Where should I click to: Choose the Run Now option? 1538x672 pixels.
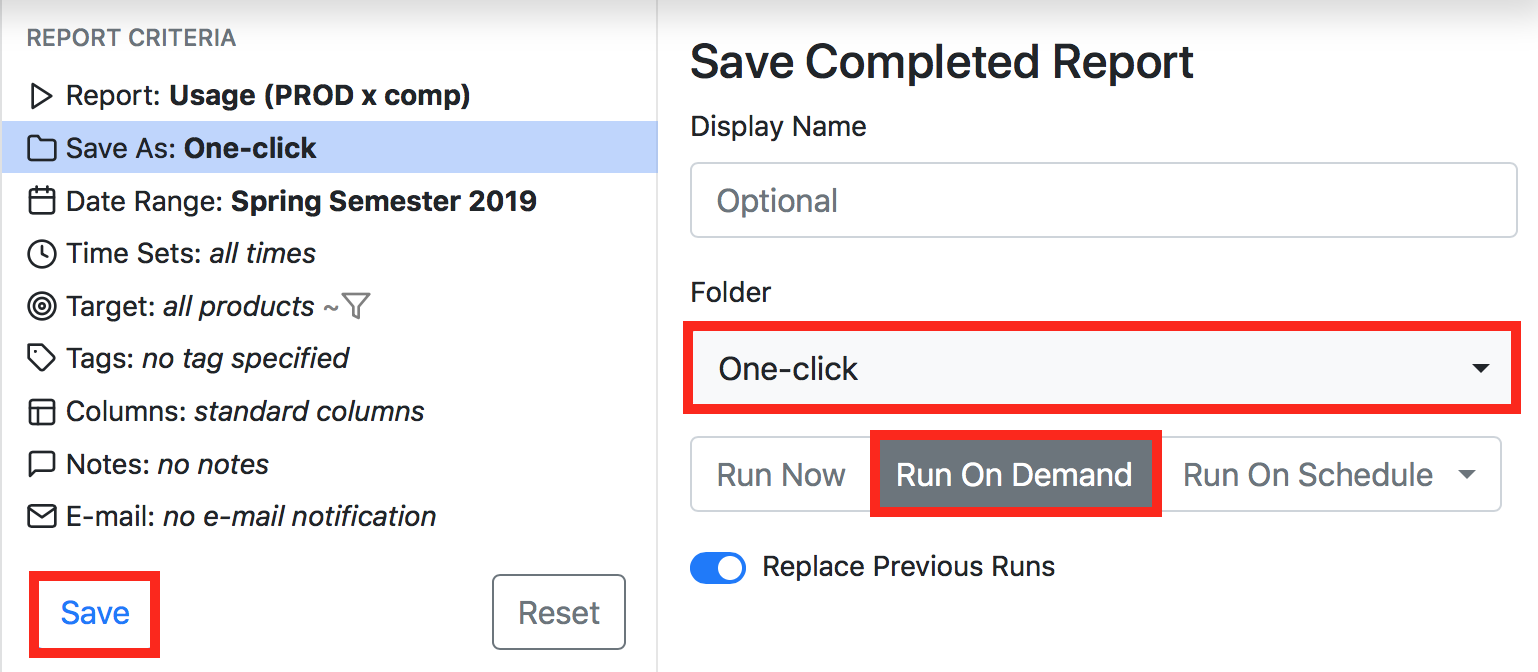[781, 474]
